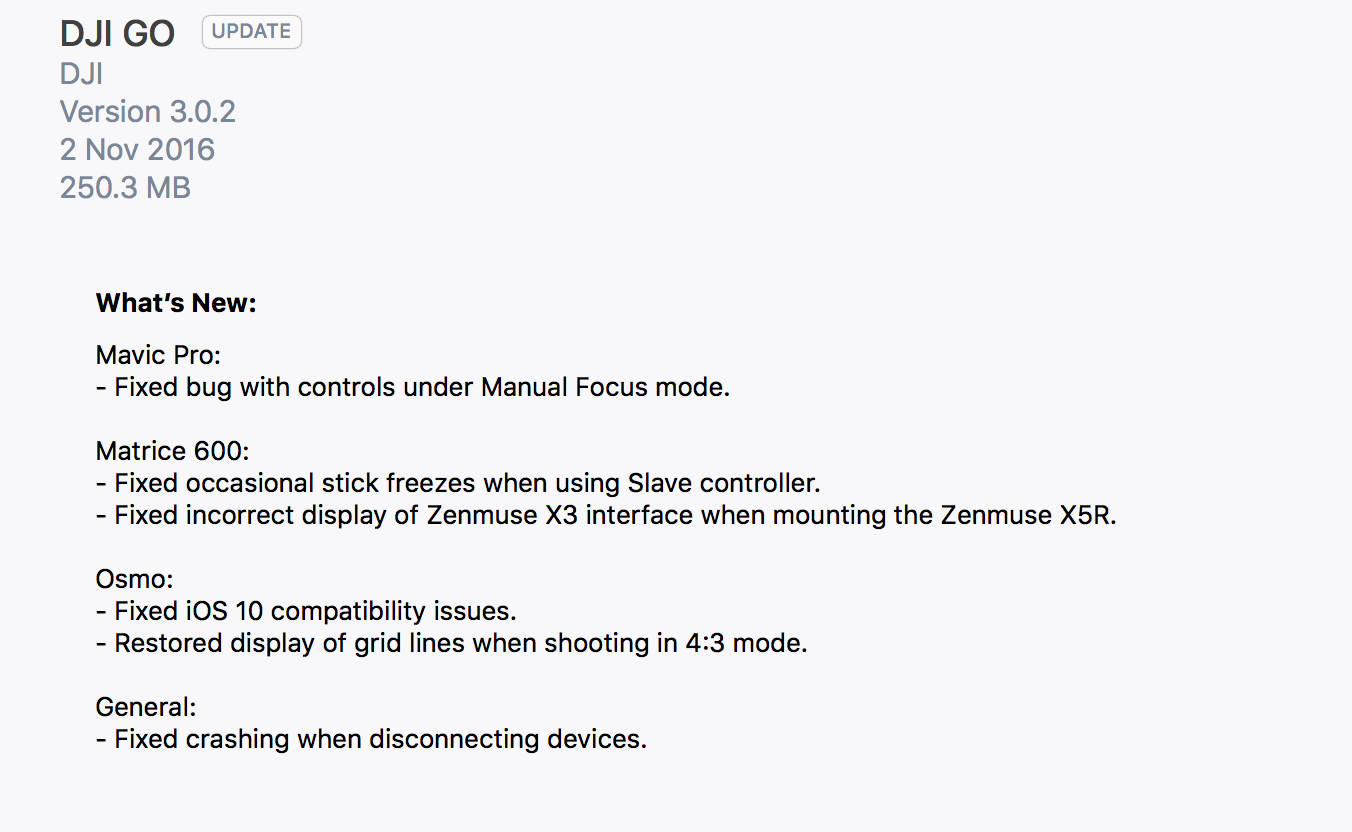This screenshot has width=1352, height=832.
Task: Click the Slave controller stick freezes line
Action: point(458,483)
